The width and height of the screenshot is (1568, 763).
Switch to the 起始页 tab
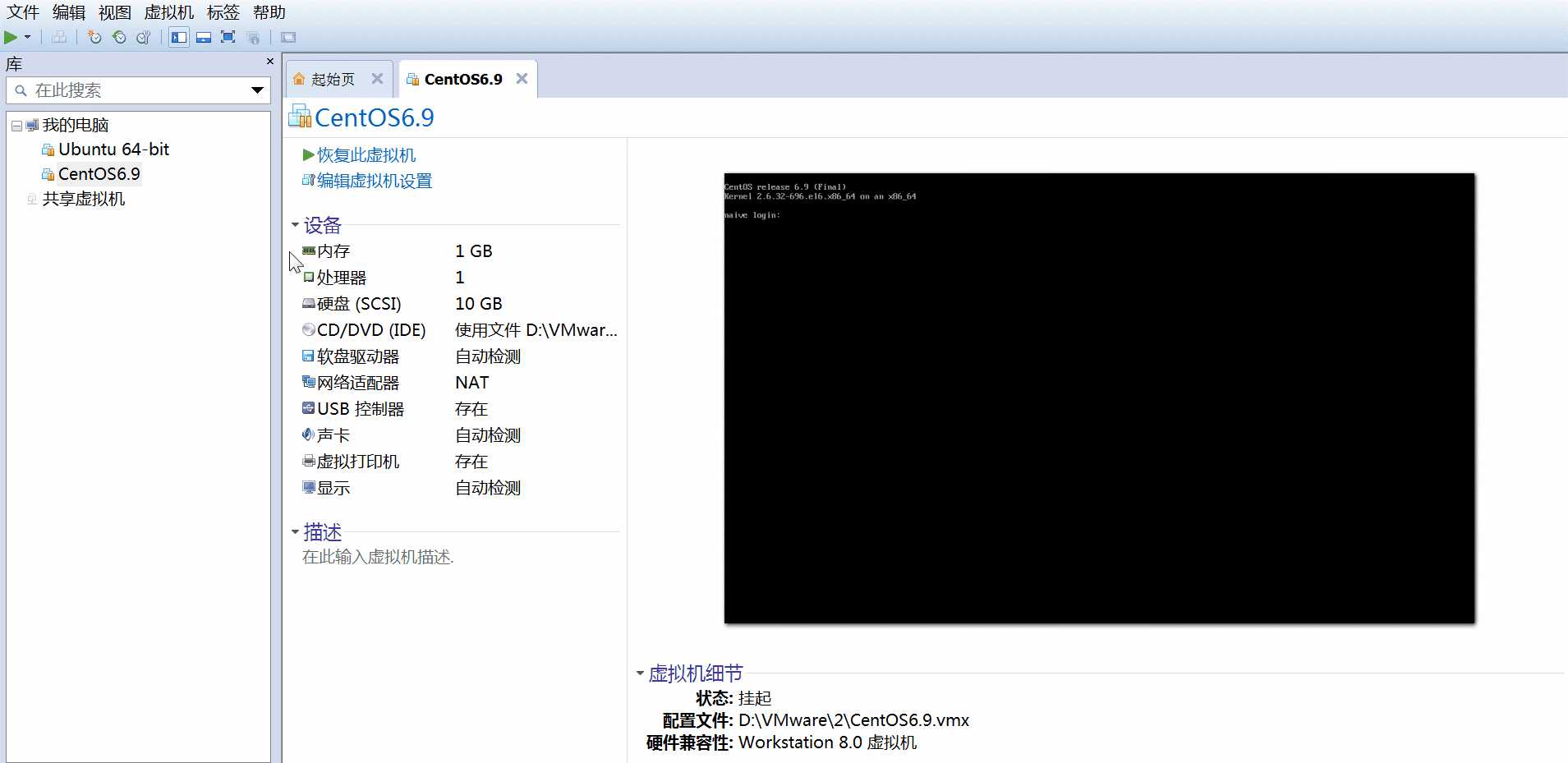[333, 79]
